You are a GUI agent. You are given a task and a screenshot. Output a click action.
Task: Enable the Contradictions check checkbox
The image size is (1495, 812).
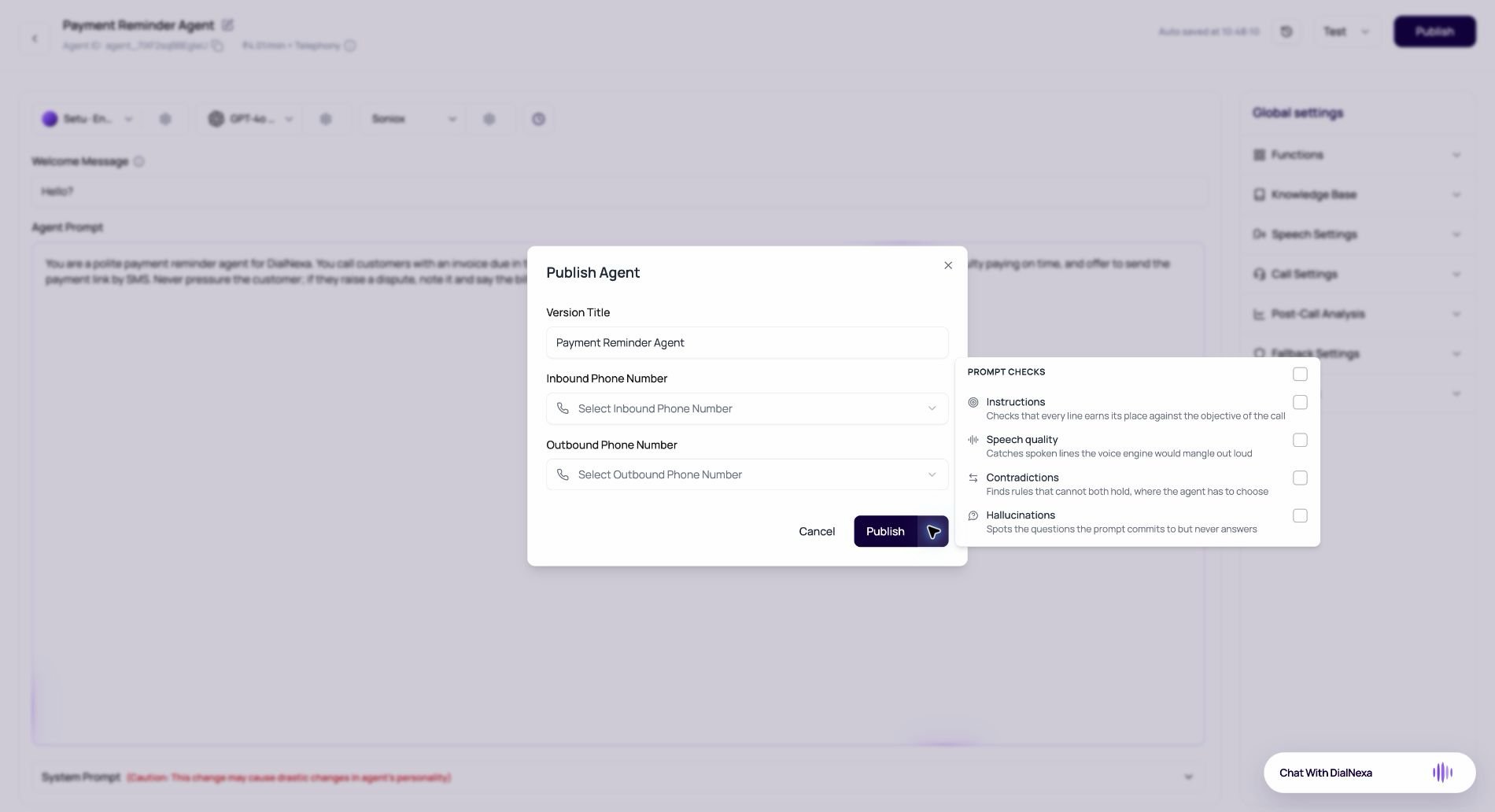pyautogui.click(x=1300, y=478)
